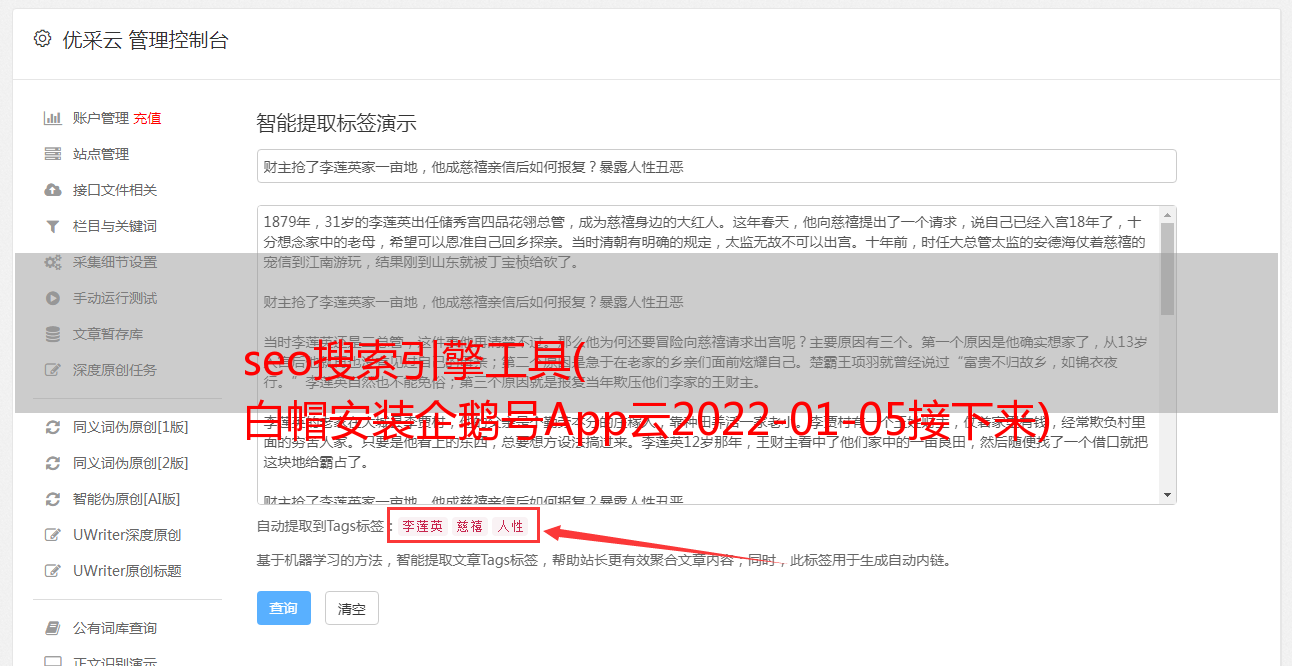Viewport: 1292px width, 666px height.
Task: Click the blue 查询 button
Action: pos(284,608)
